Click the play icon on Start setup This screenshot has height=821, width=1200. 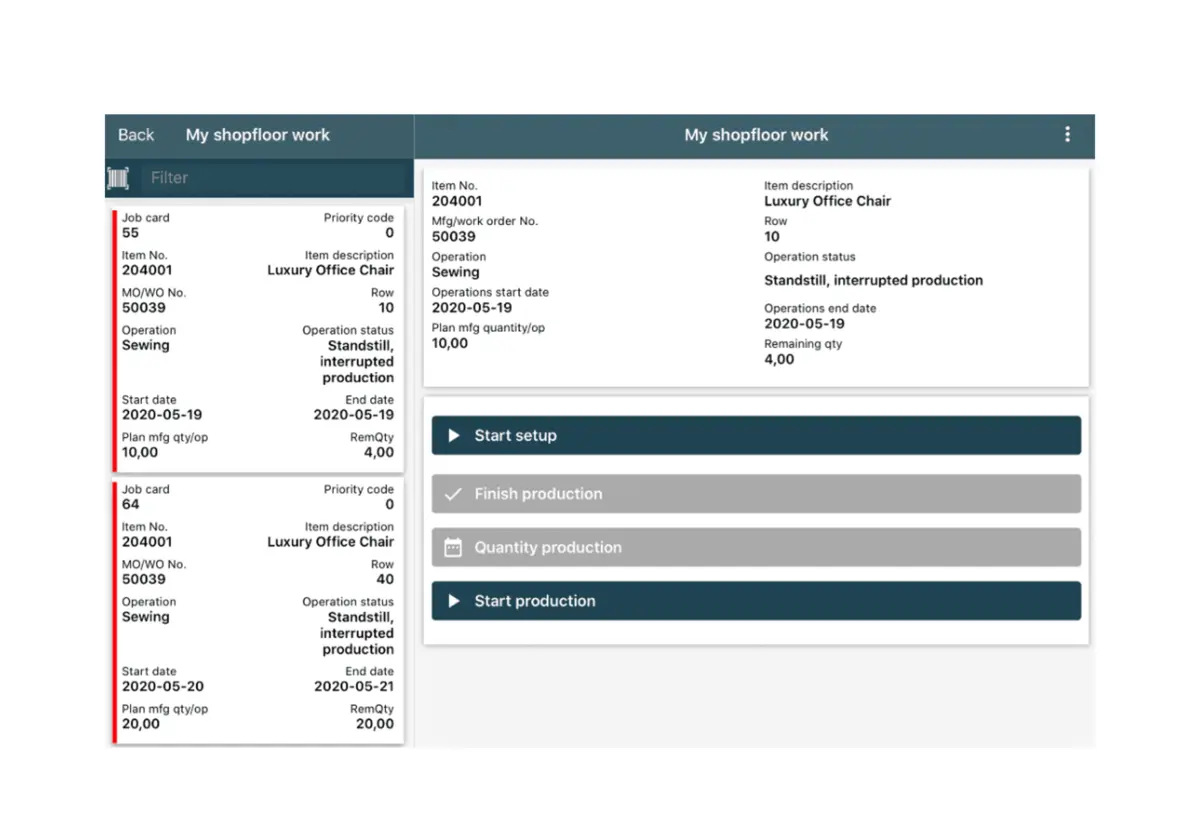453,435
